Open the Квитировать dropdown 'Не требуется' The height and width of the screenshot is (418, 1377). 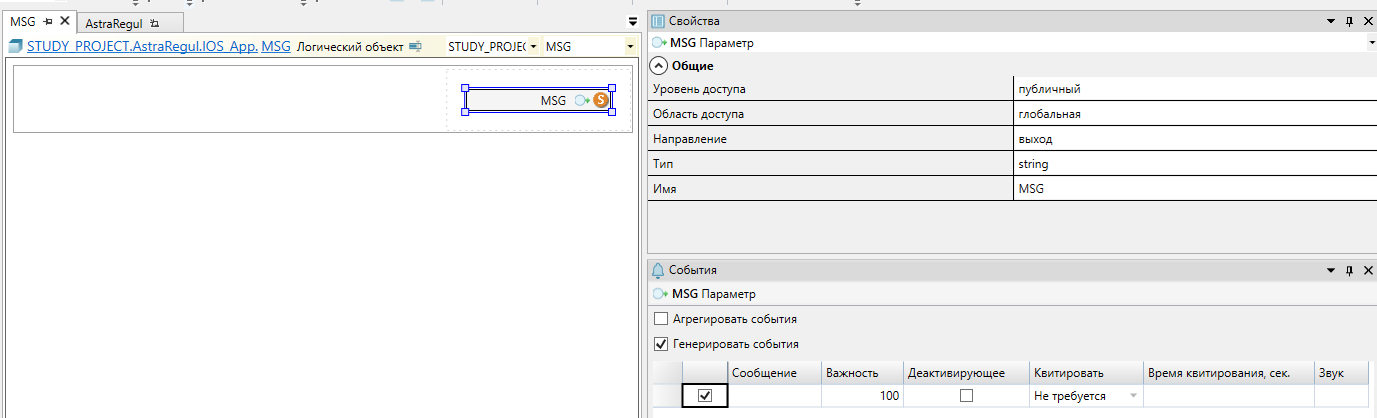[1086, 396]
